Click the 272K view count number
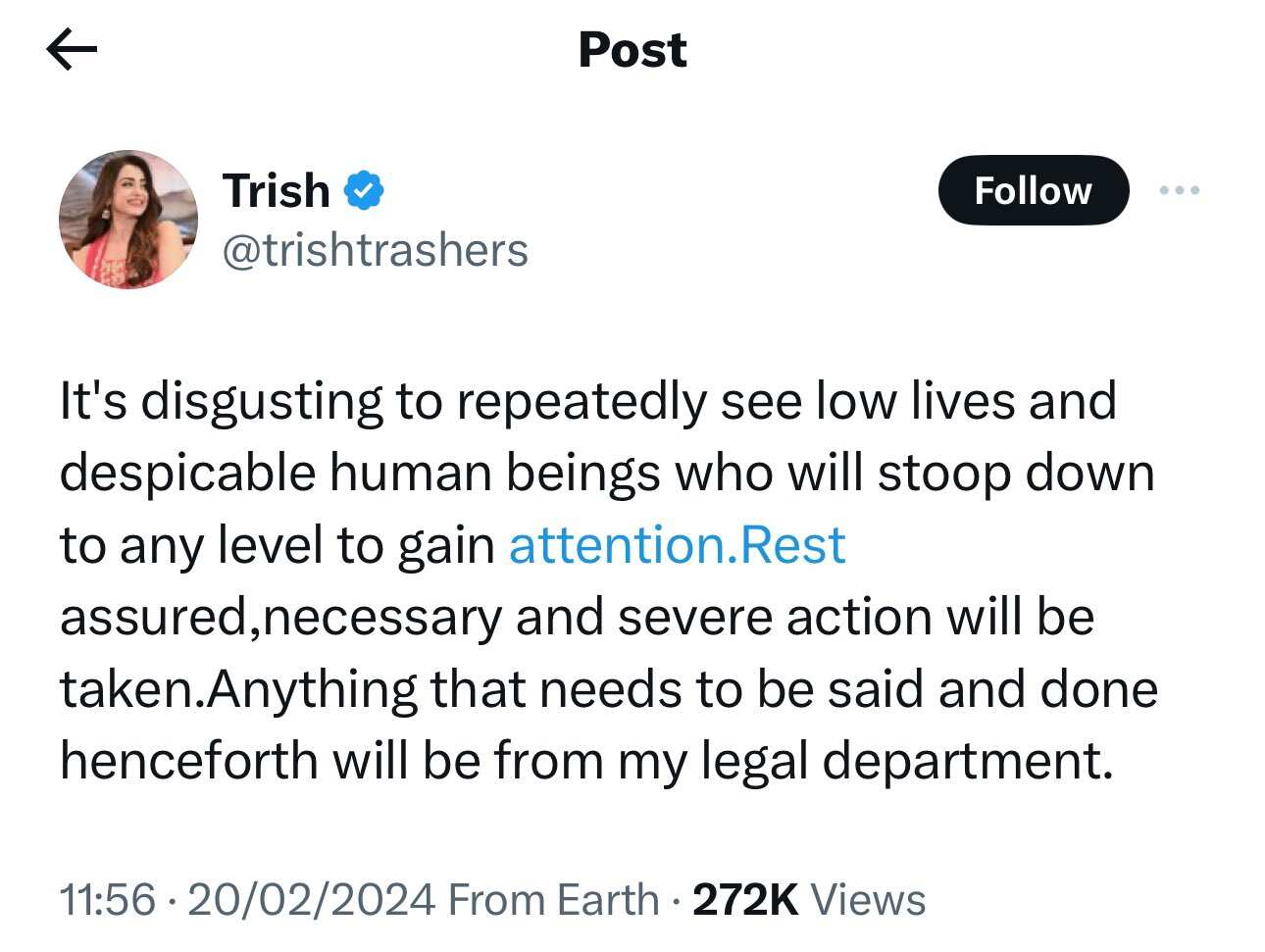 coord(745,899)
